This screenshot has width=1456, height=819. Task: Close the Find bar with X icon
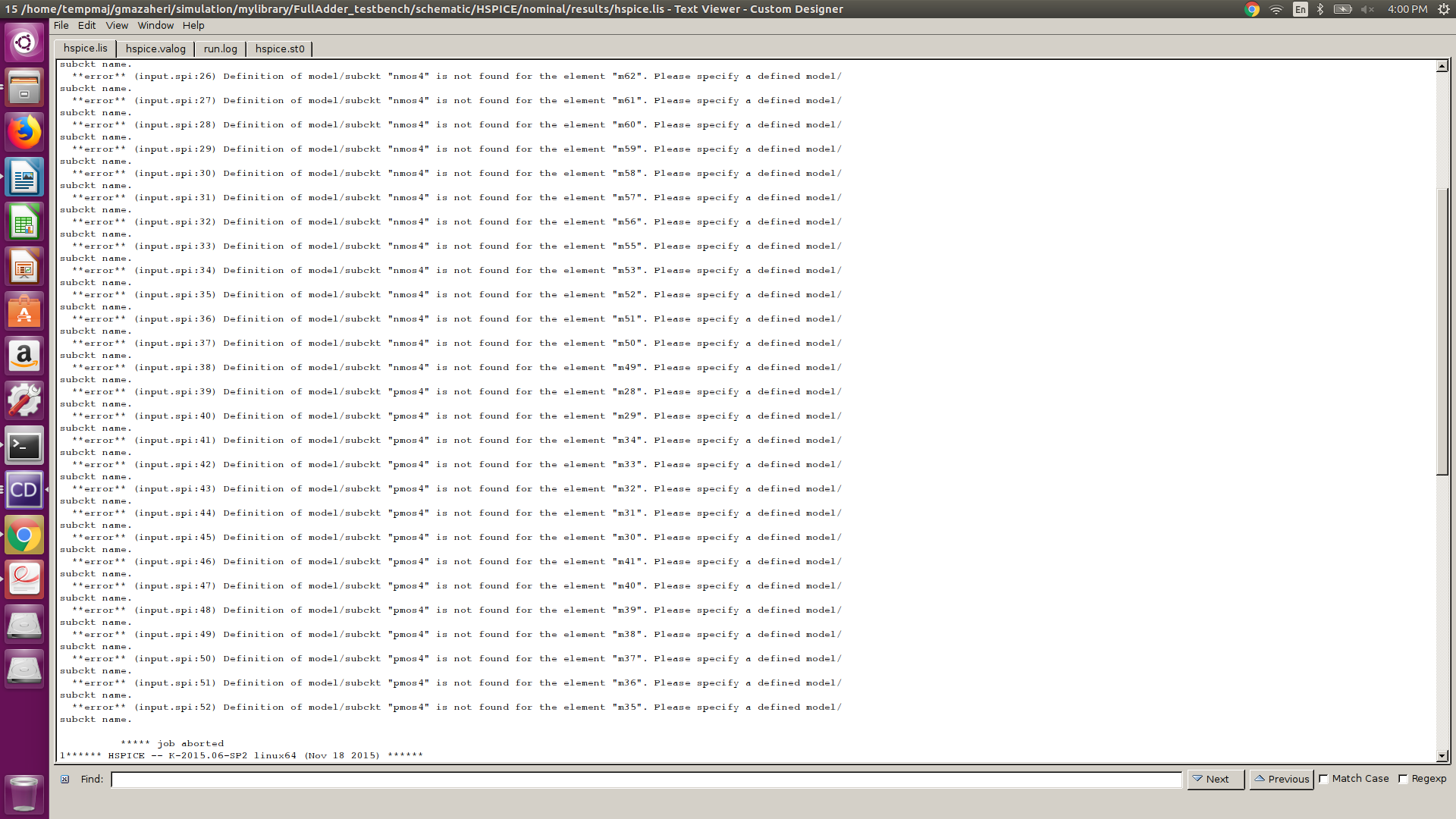[65, 779]
